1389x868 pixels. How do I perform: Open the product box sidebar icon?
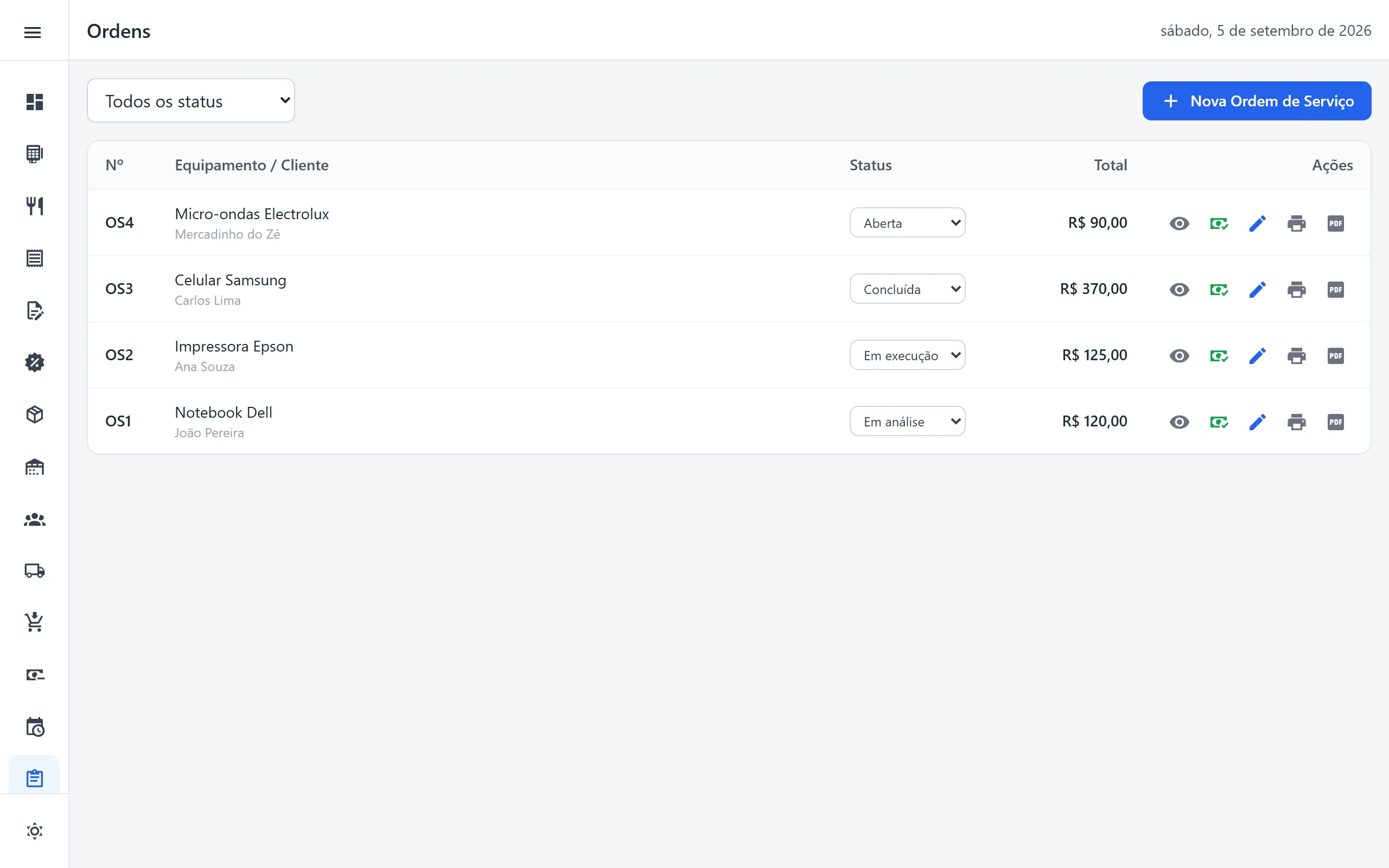[34, 414]
